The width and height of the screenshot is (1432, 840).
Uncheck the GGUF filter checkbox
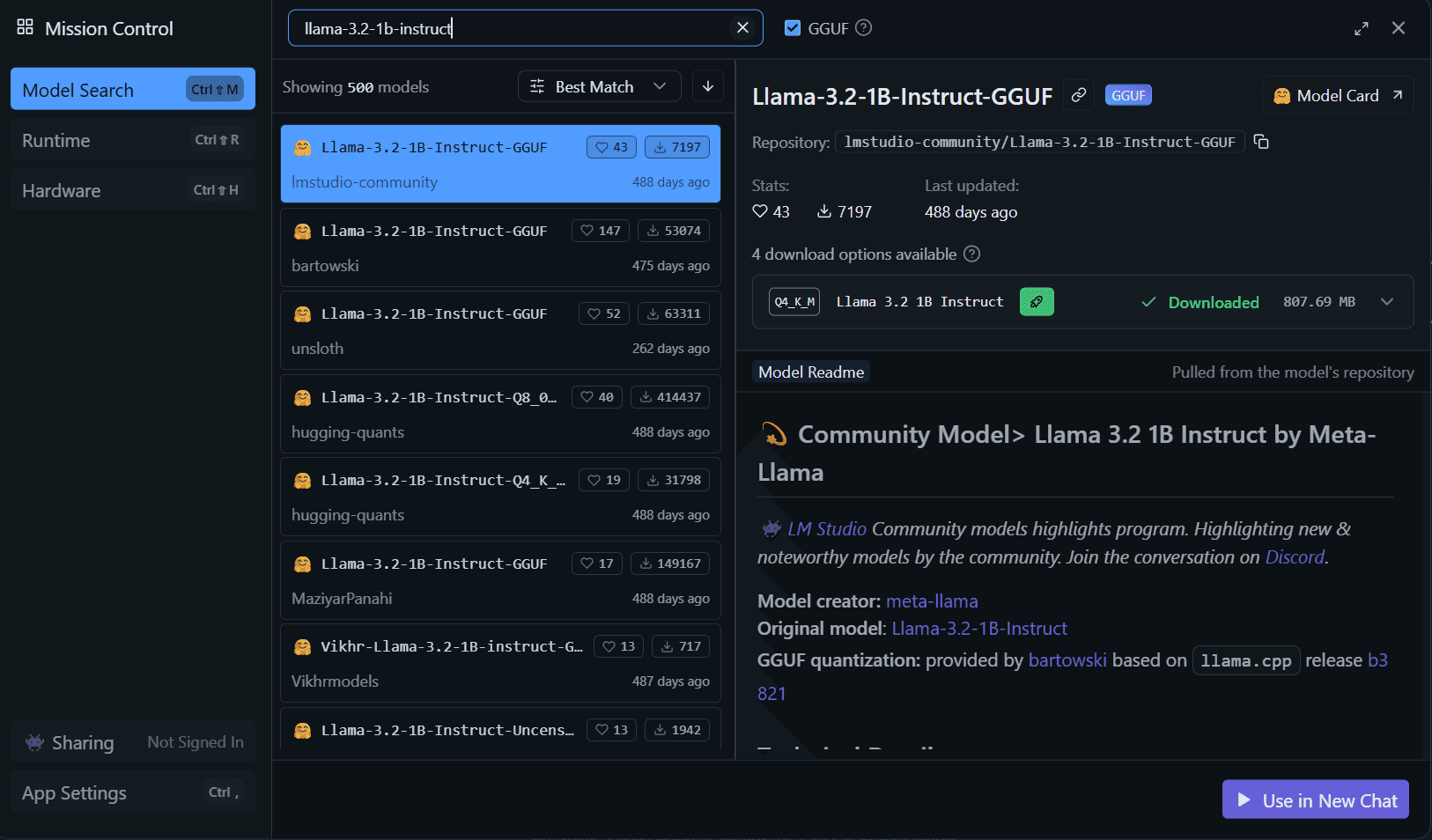793,28
